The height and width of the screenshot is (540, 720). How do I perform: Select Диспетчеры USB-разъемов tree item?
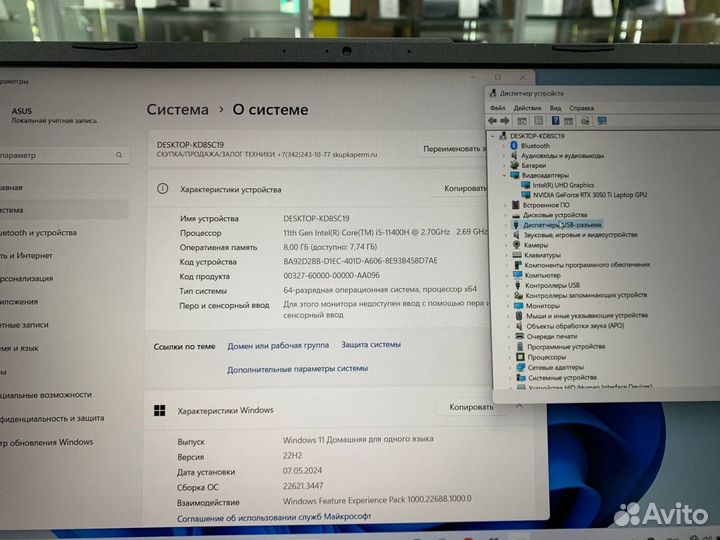(562, 225)
